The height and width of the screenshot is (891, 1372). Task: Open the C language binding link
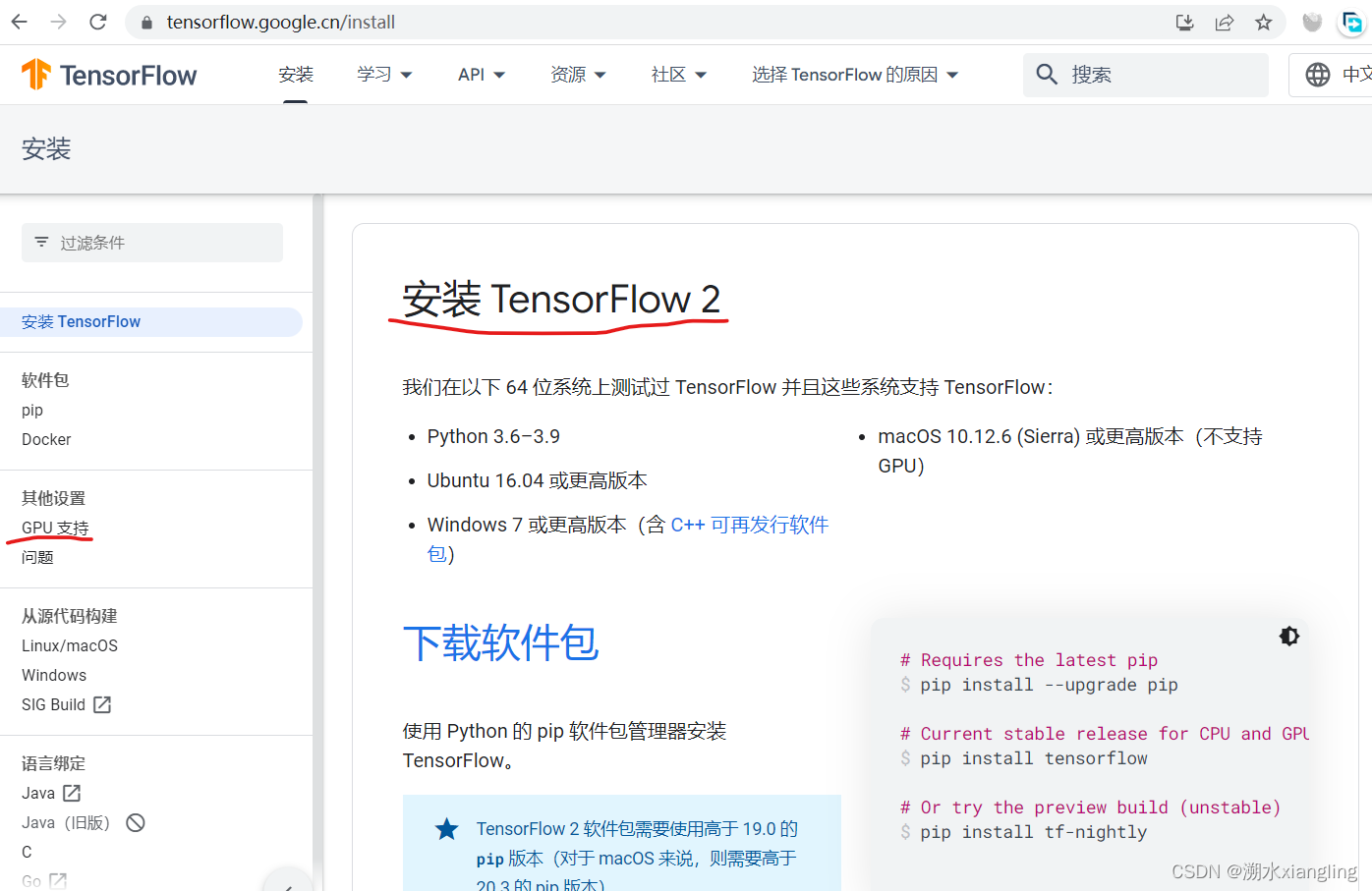27,852
